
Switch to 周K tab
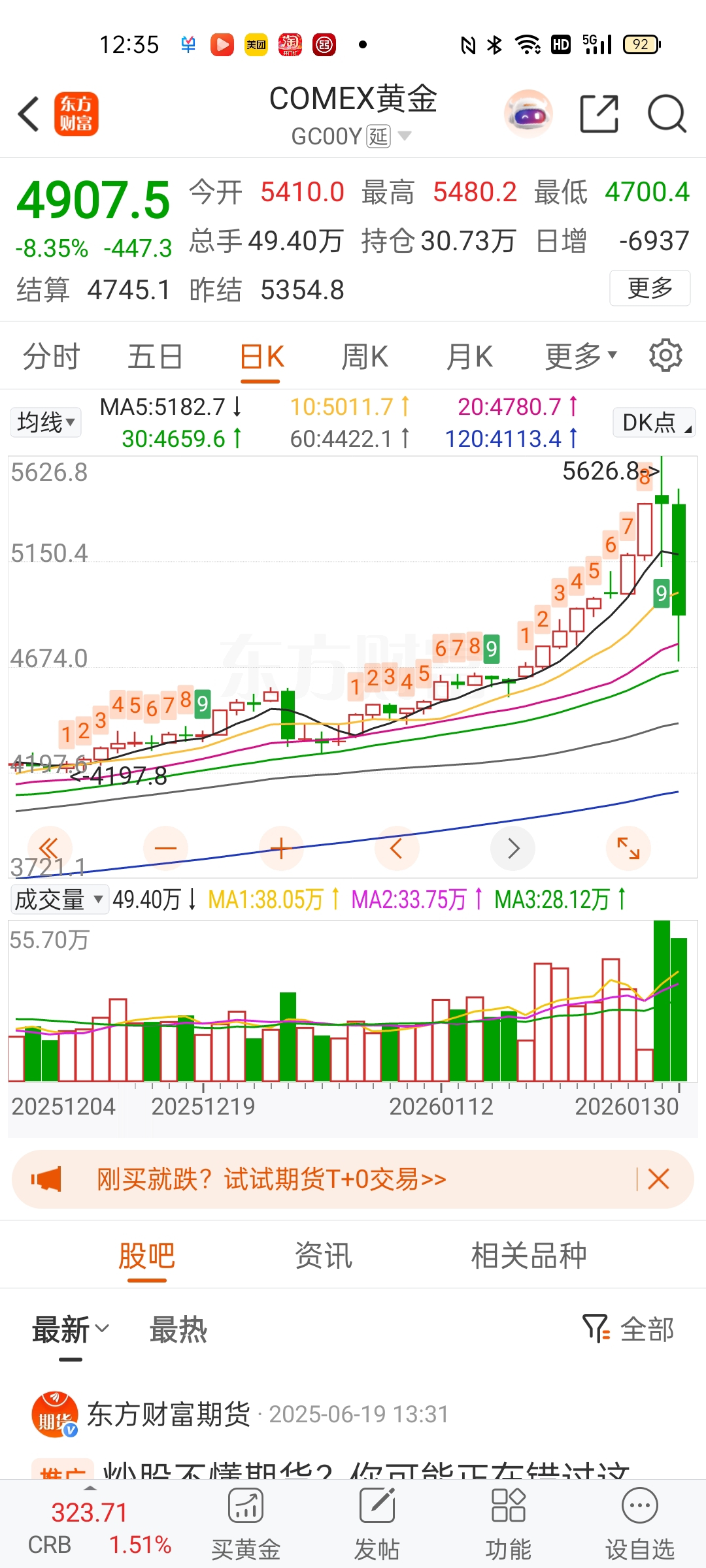click(x=365, y=357)
